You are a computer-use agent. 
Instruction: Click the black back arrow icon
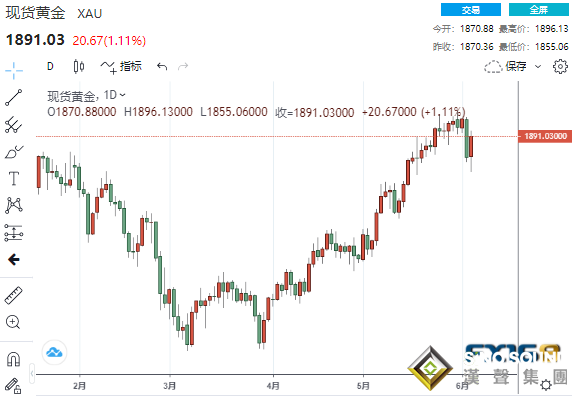click(x=13, y=260)
